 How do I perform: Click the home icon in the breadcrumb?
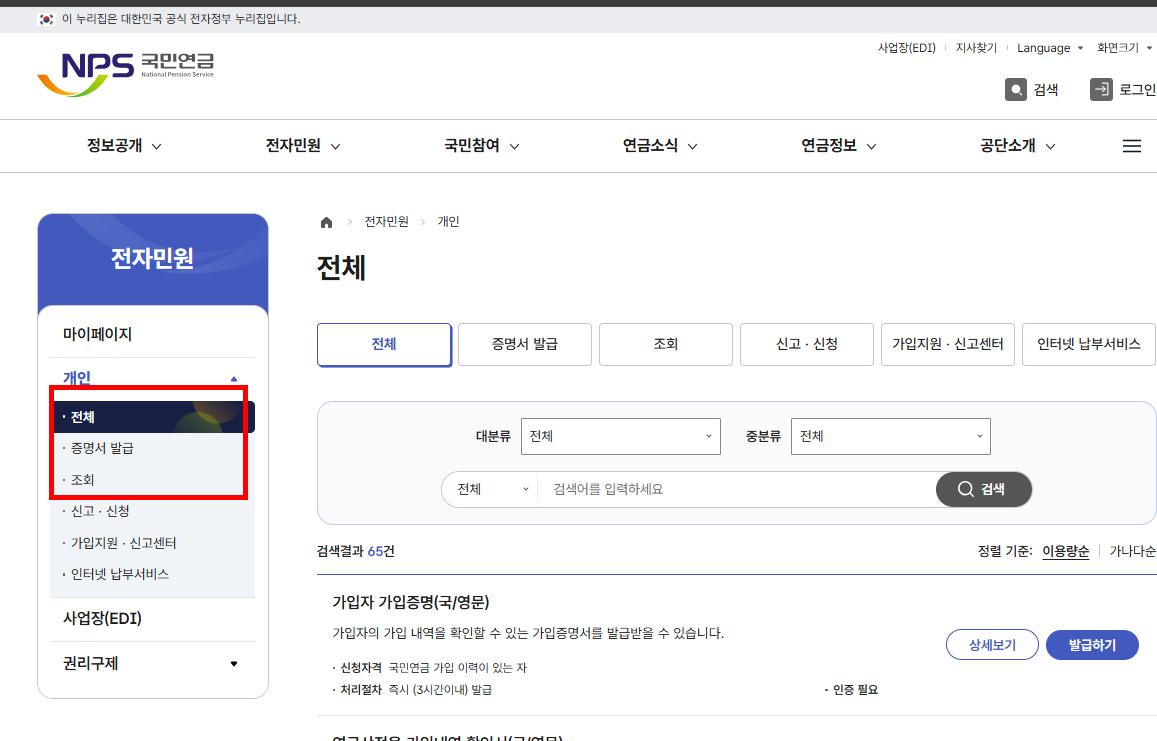[x=326, y=222]
